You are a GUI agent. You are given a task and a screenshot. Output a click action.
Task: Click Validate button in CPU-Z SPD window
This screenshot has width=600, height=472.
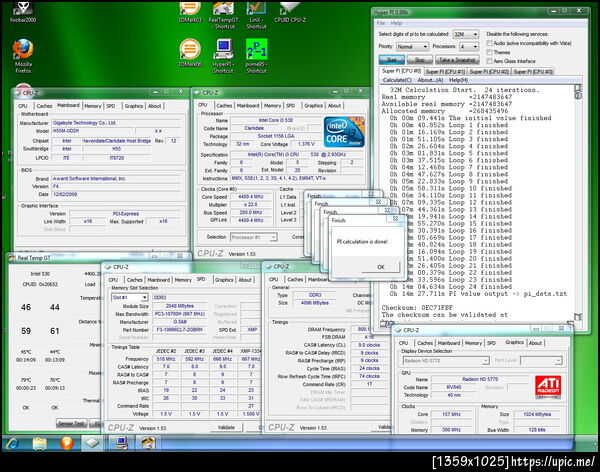(x=226, y=427)
